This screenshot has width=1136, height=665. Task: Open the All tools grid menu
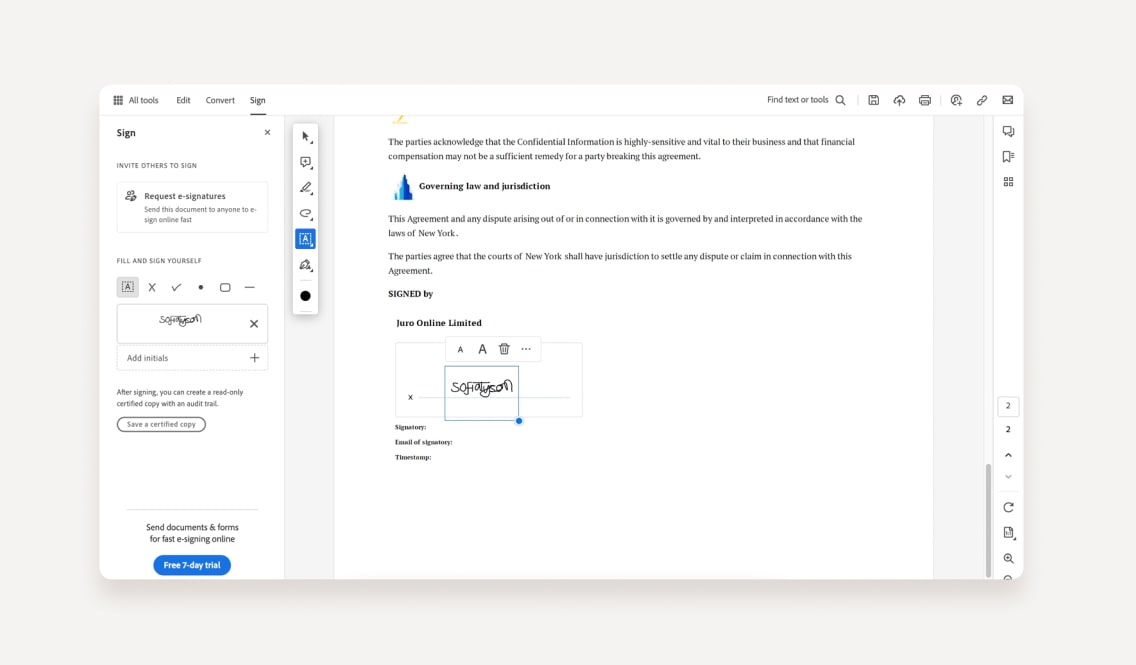coord(135,100)
